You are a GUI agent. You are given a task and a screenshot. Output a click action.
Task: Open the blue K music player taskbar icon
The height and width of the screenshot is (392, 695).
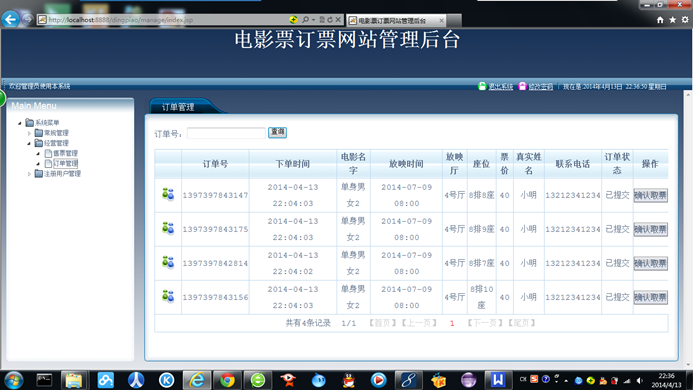coord(167,380)
